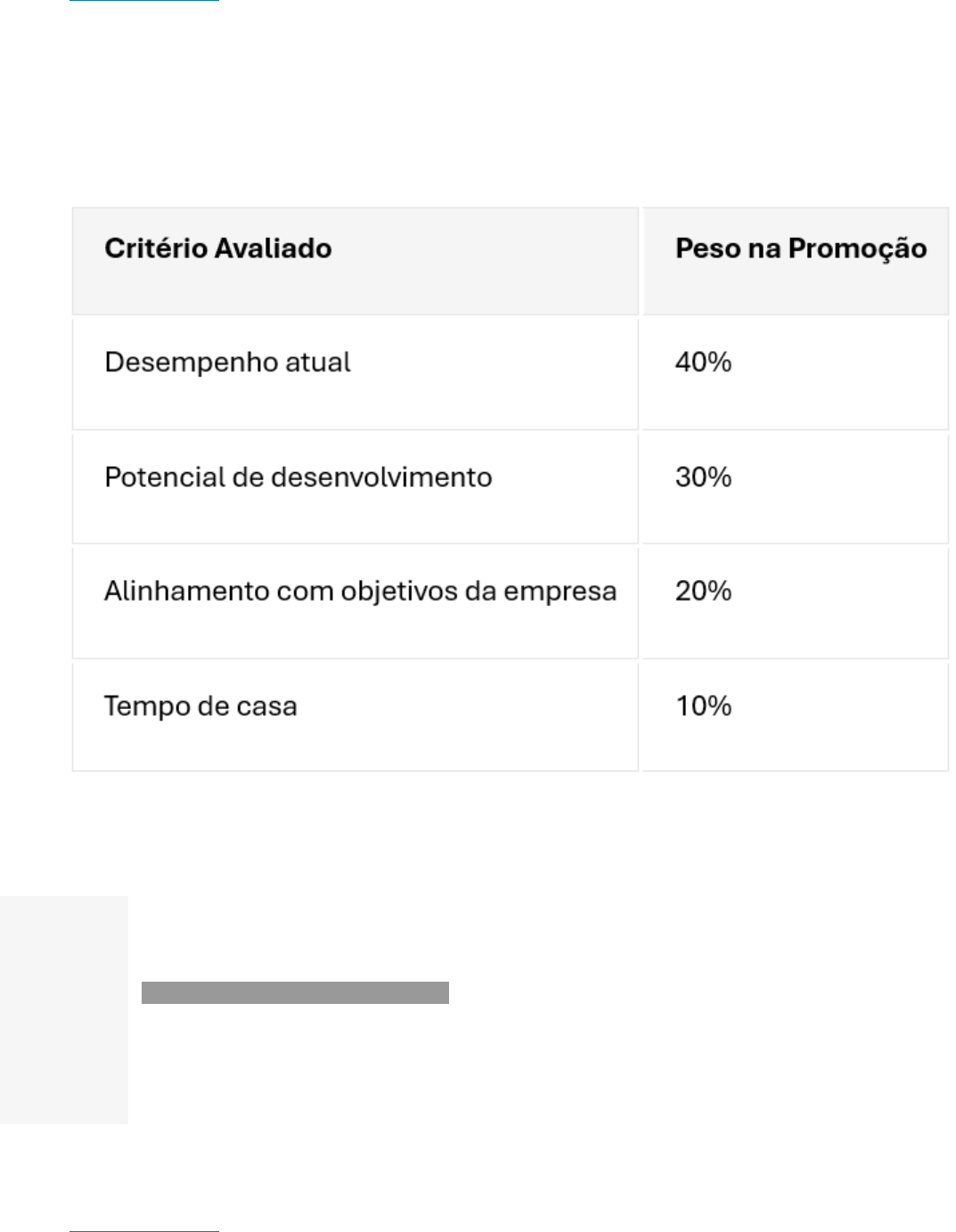Select the 10% weight cell
This screenshot has width=956, height=1232.
[x=703, y=706]
